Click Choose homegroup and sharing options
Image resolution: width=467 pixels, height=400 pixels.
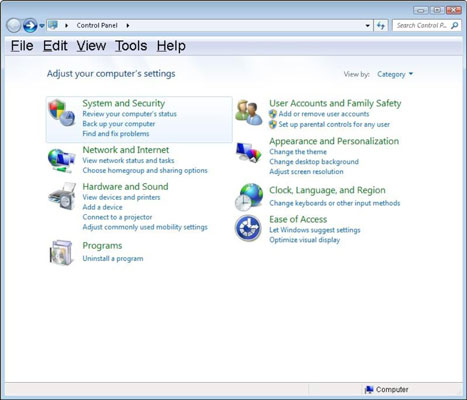145,171
